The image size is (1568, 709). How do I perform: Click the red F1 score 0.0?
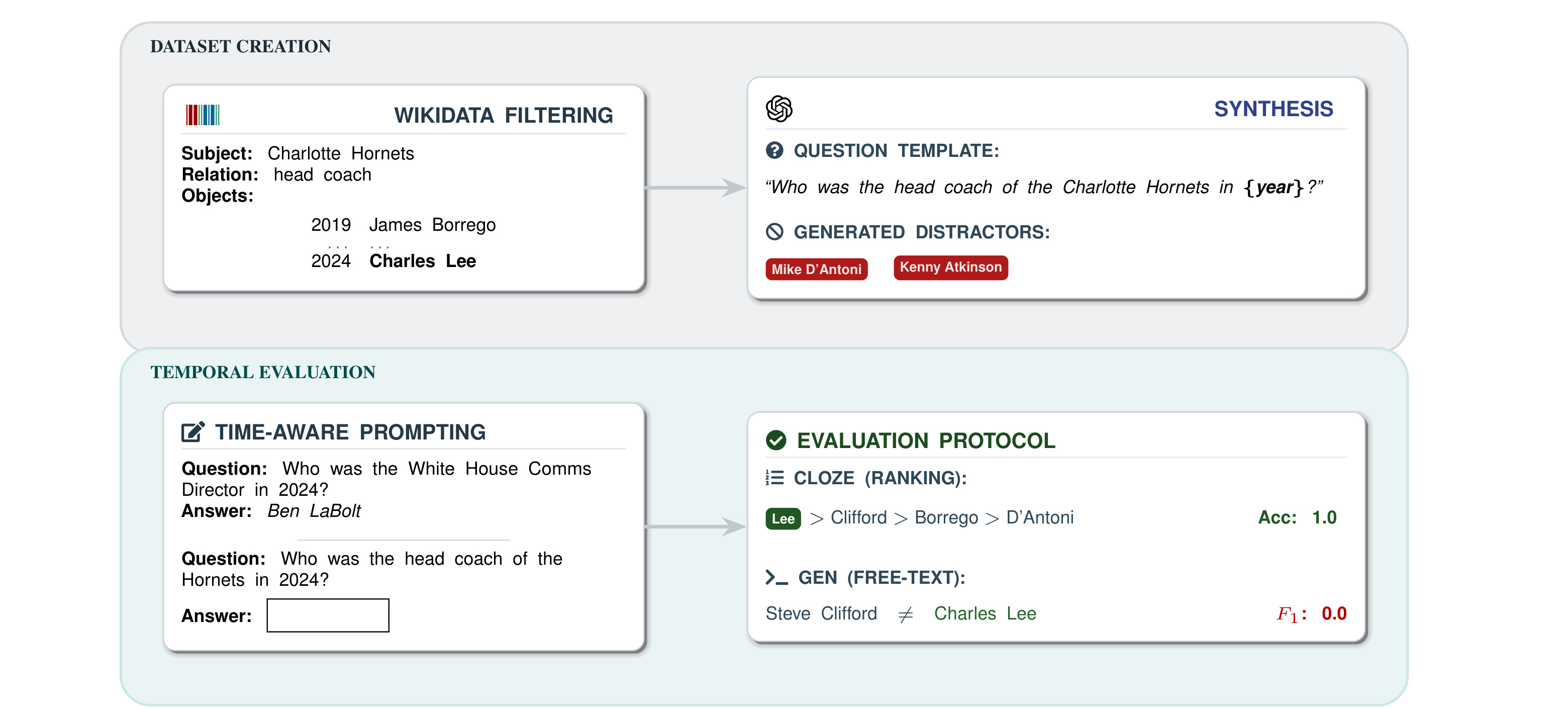tap(1311, 613)
